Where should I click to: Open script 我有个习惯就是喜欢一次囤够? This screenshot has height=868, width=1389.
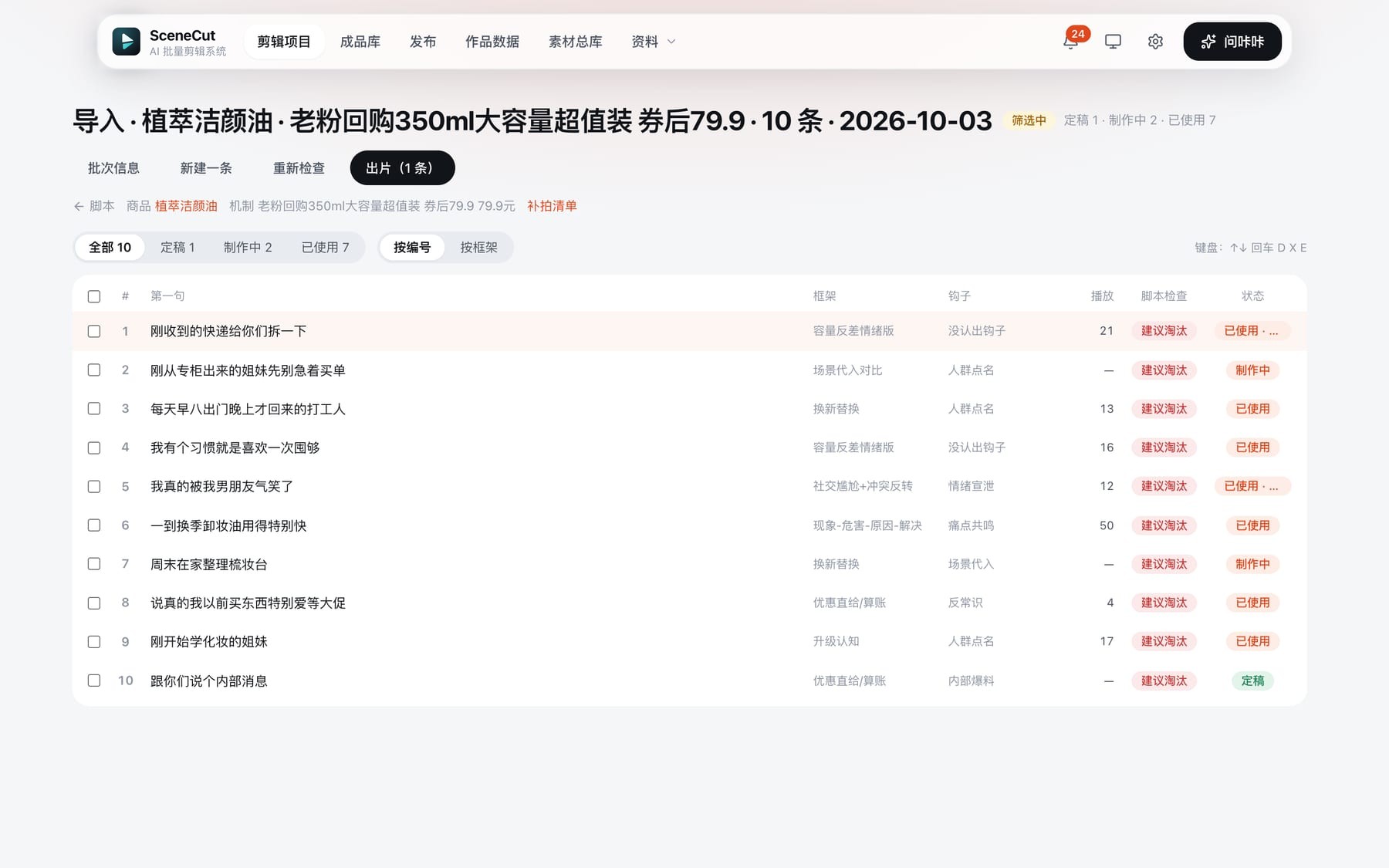(x=235, y=448)
